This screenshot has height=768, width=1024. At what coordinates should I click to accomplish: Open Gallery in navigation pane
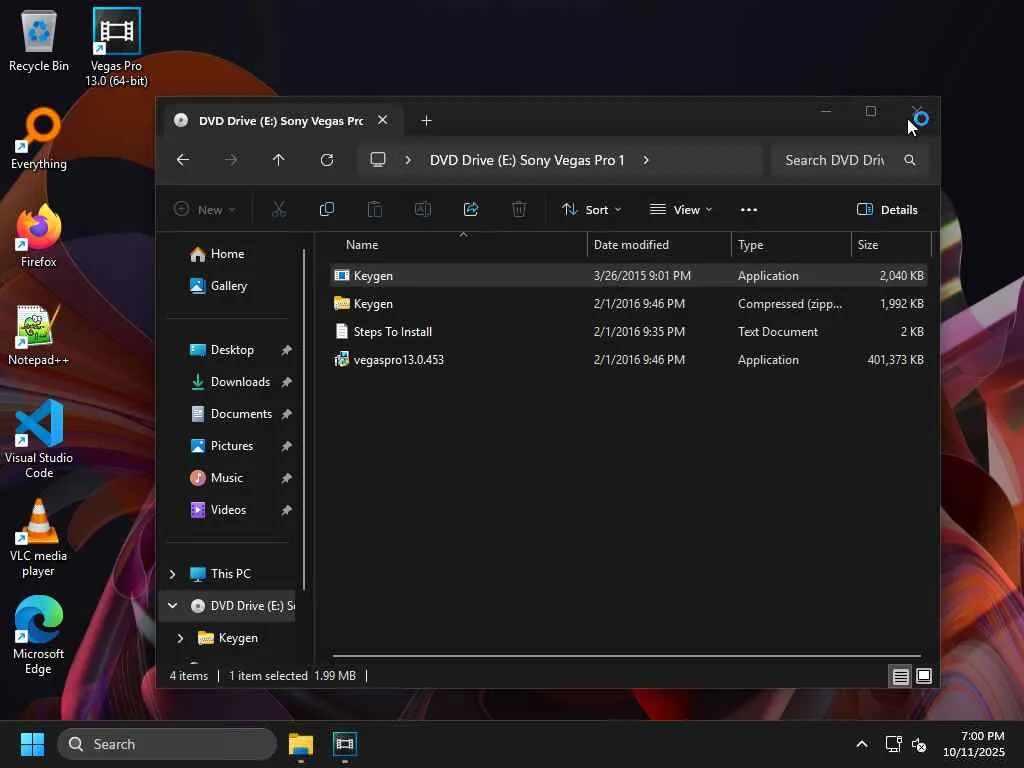229,286
